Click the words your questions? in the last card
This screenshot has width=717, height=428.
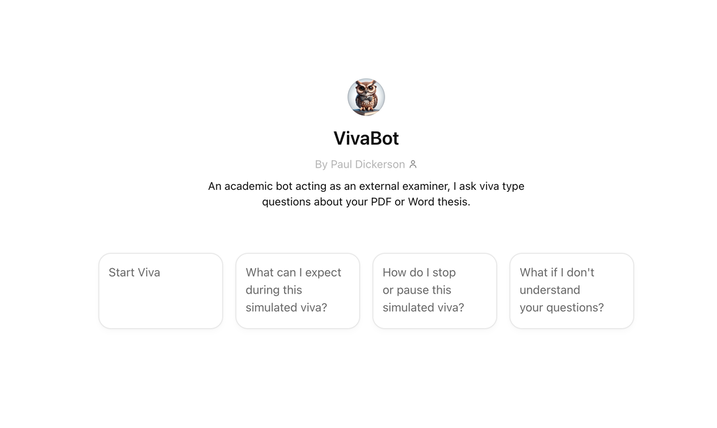tap(562, 308)
